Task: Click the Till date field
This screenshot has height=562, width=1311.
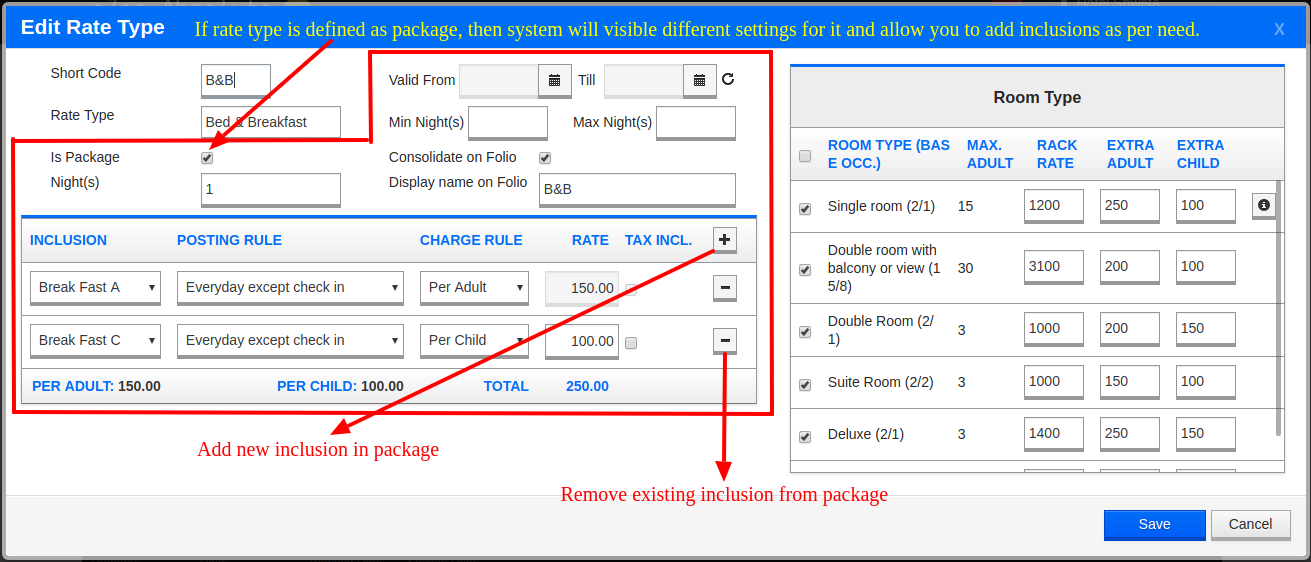Action: pos(644,80)
